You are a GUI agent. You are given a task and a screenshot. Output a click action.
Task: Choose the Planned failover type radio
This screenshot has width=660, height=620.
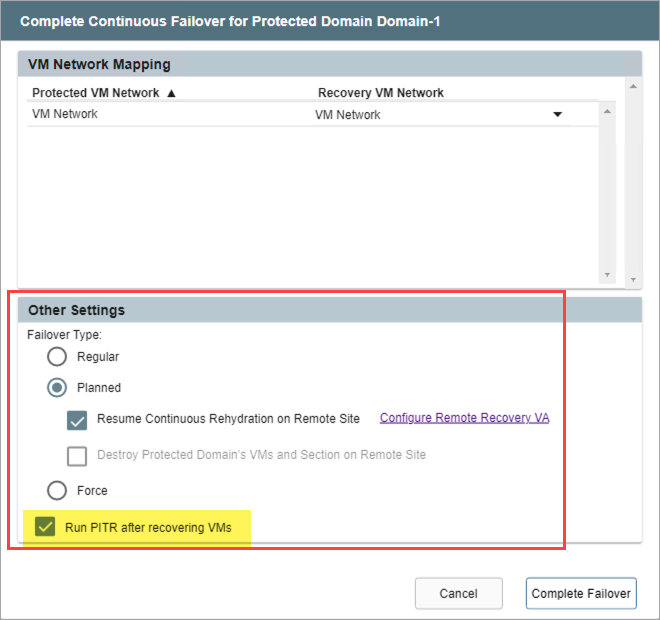tap(57, 388)
